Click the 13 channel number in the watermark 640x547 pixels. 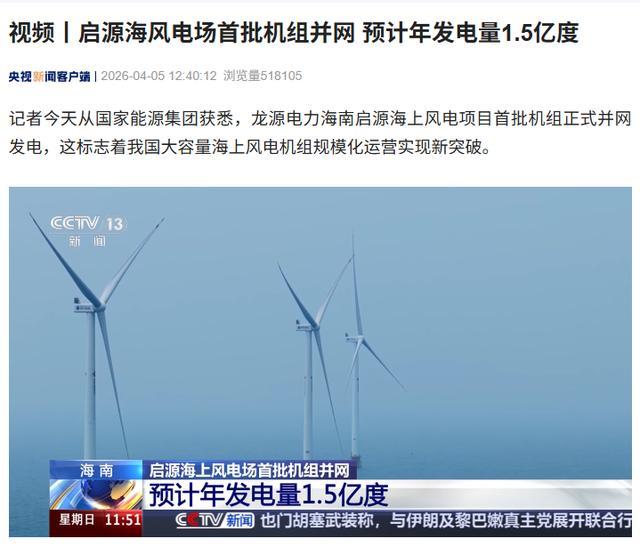click(x=115, y=224)
